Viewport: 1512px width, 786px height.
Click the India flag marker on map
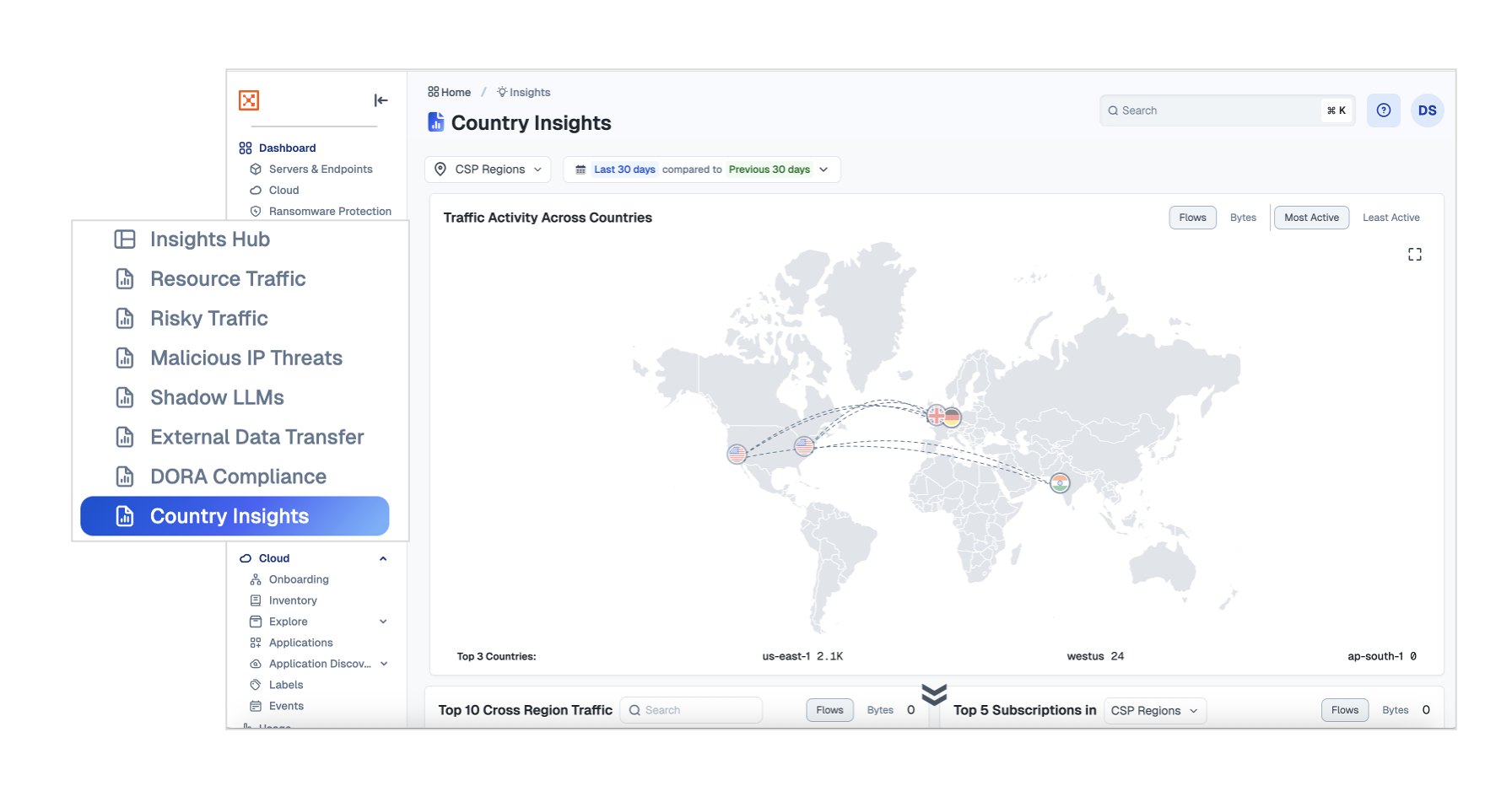coord(1060,483)
